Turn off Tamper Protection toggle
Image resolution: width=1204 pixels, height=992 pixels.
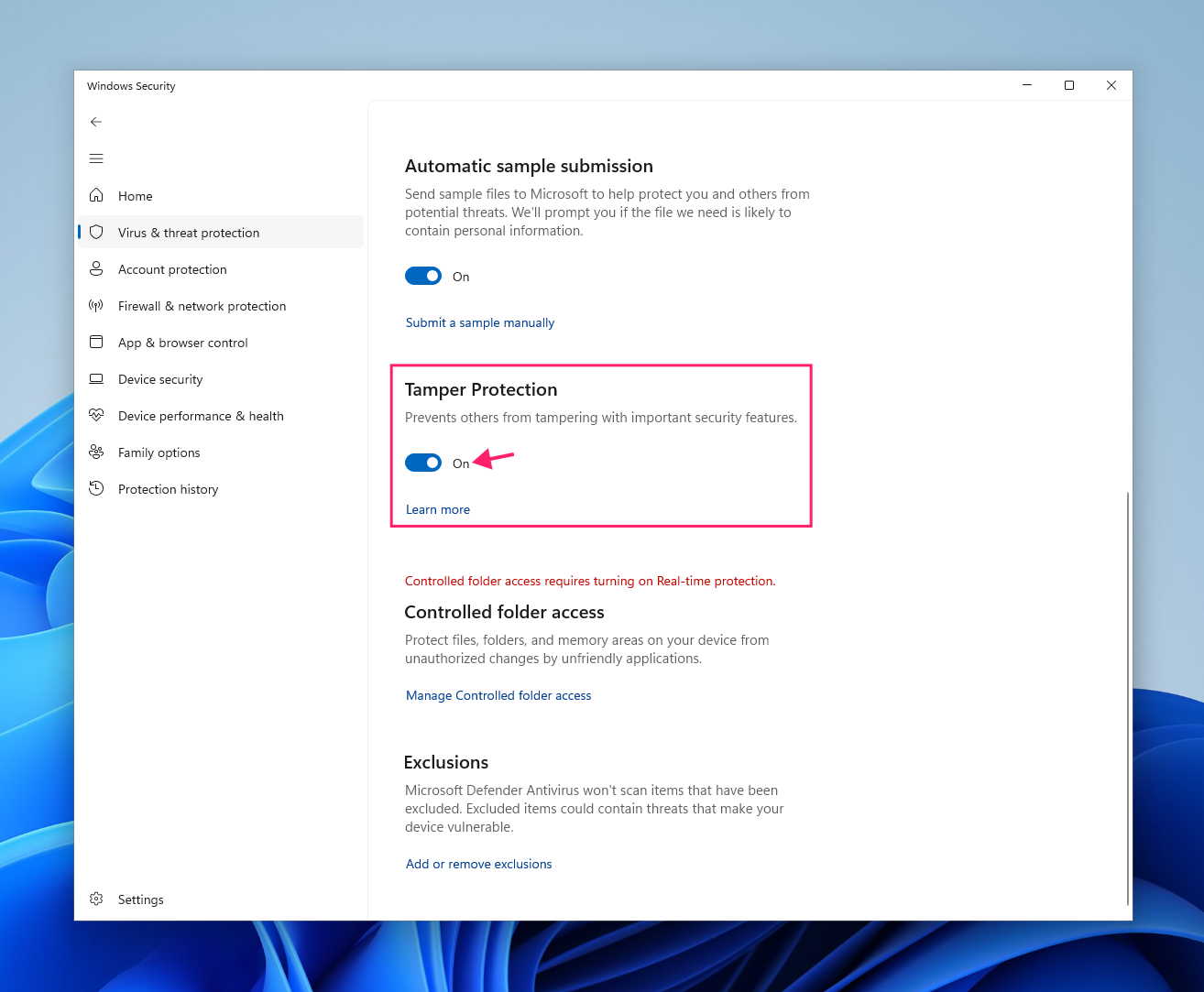[423, 463]
